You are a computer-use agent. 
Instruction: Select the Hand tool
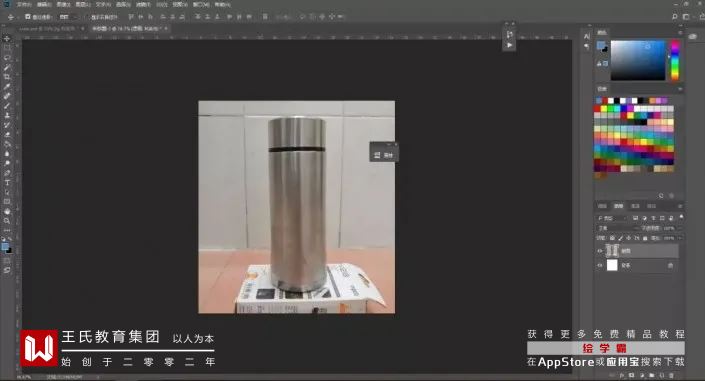tap(7, 211)
